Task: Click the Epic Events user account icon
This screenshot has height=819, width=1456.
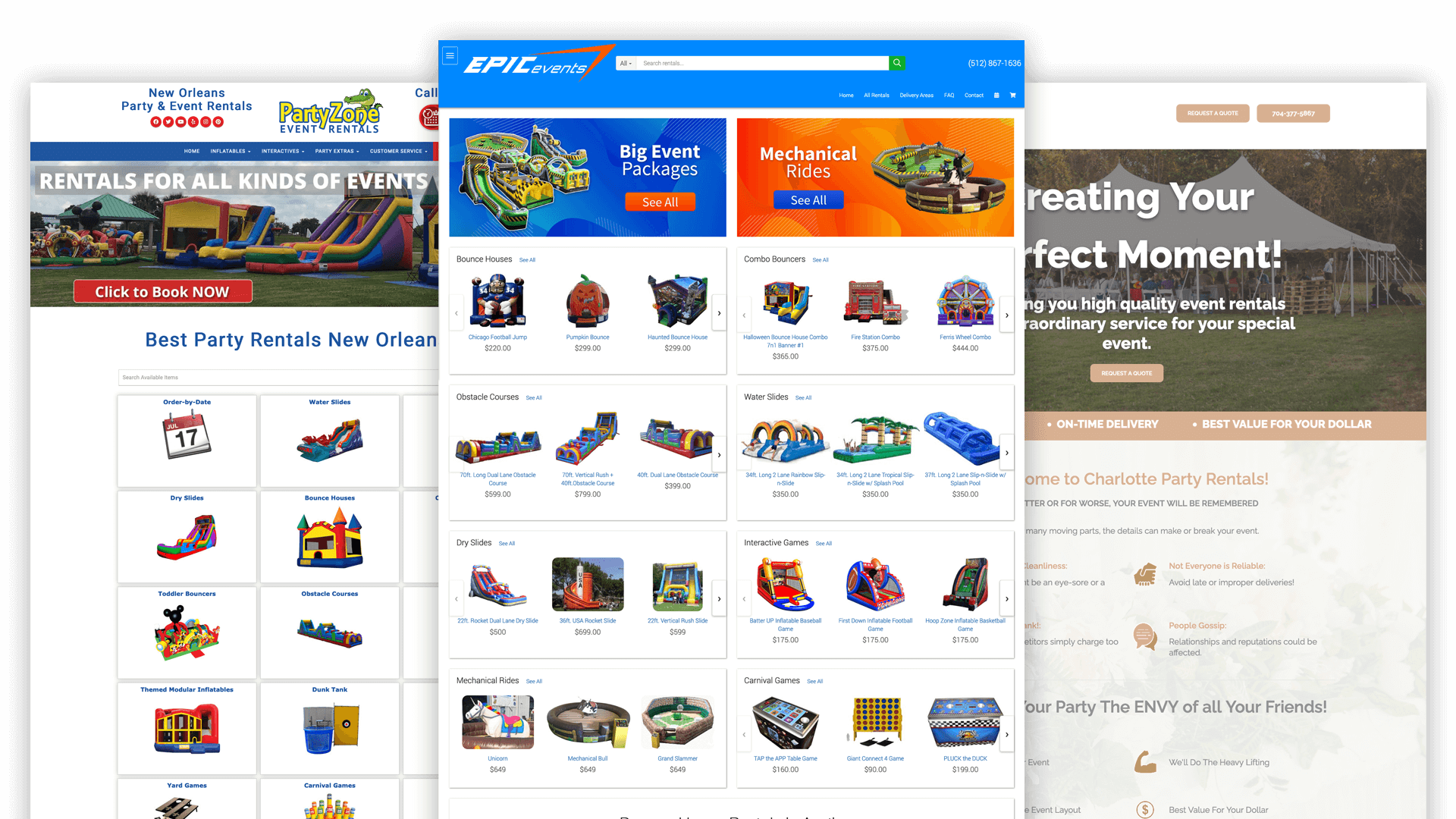Action: point(997,95)
